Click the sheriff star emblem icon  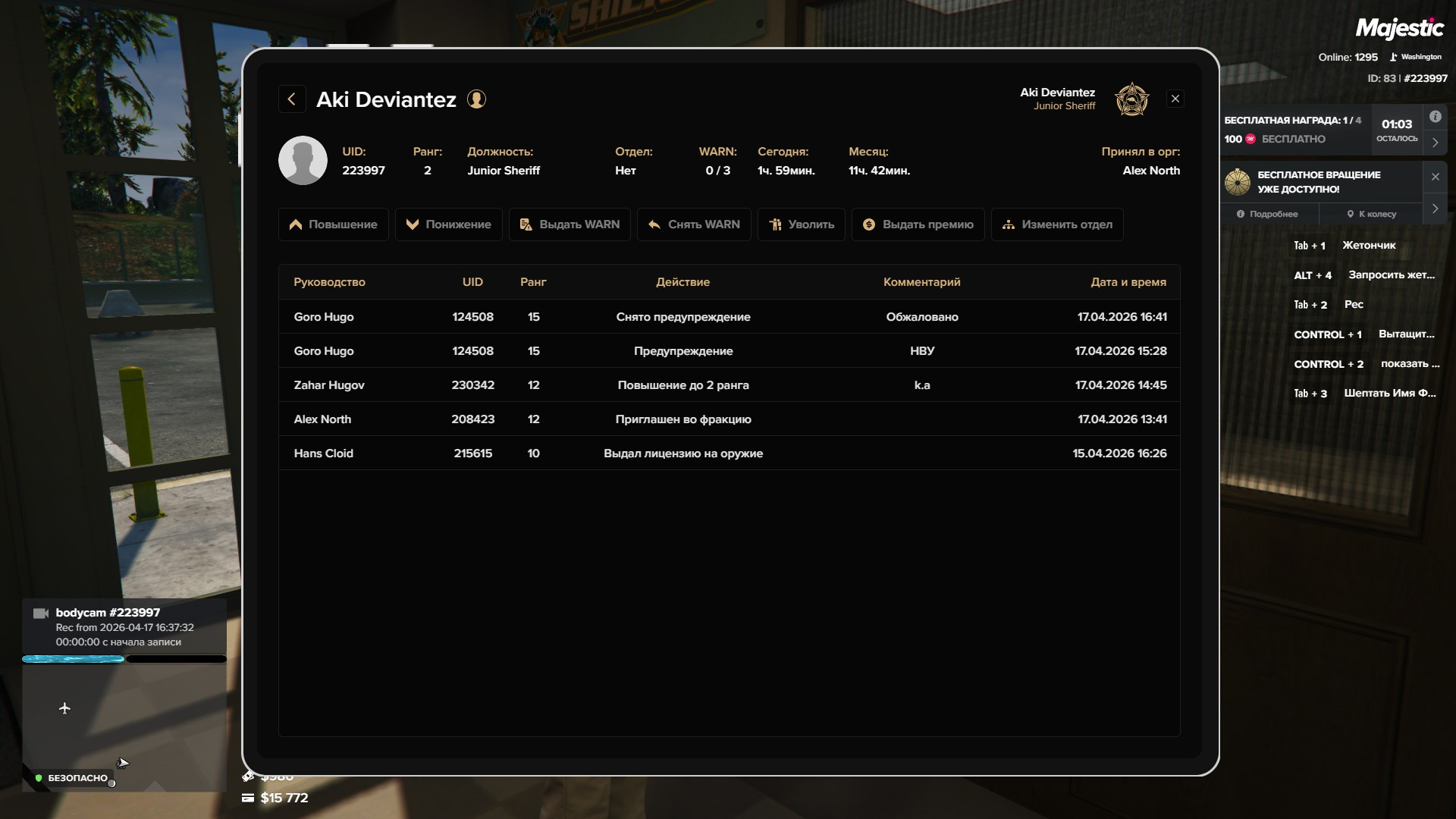(1131, 99)
